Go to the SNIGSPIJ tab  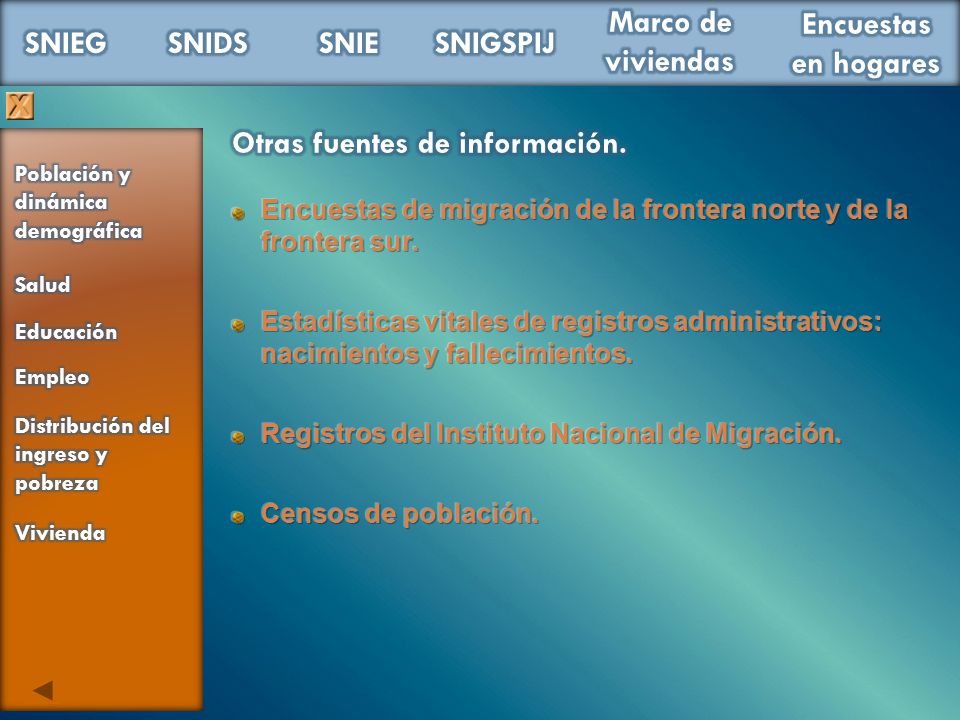495,43
